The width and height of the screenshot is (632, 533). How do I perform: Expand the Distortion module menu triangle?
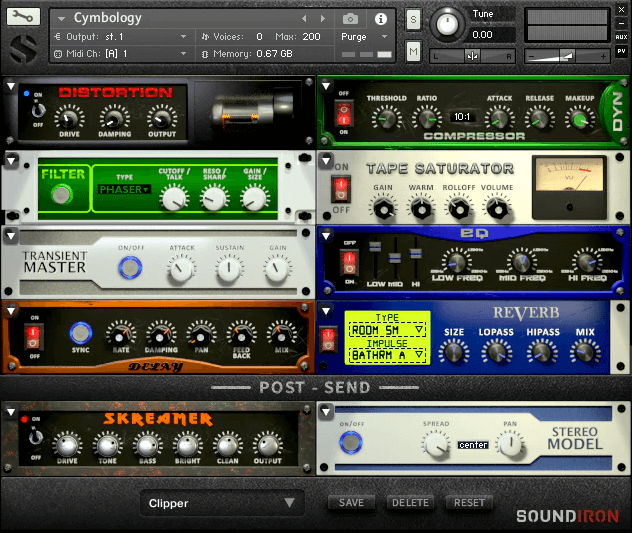point(11,86)
